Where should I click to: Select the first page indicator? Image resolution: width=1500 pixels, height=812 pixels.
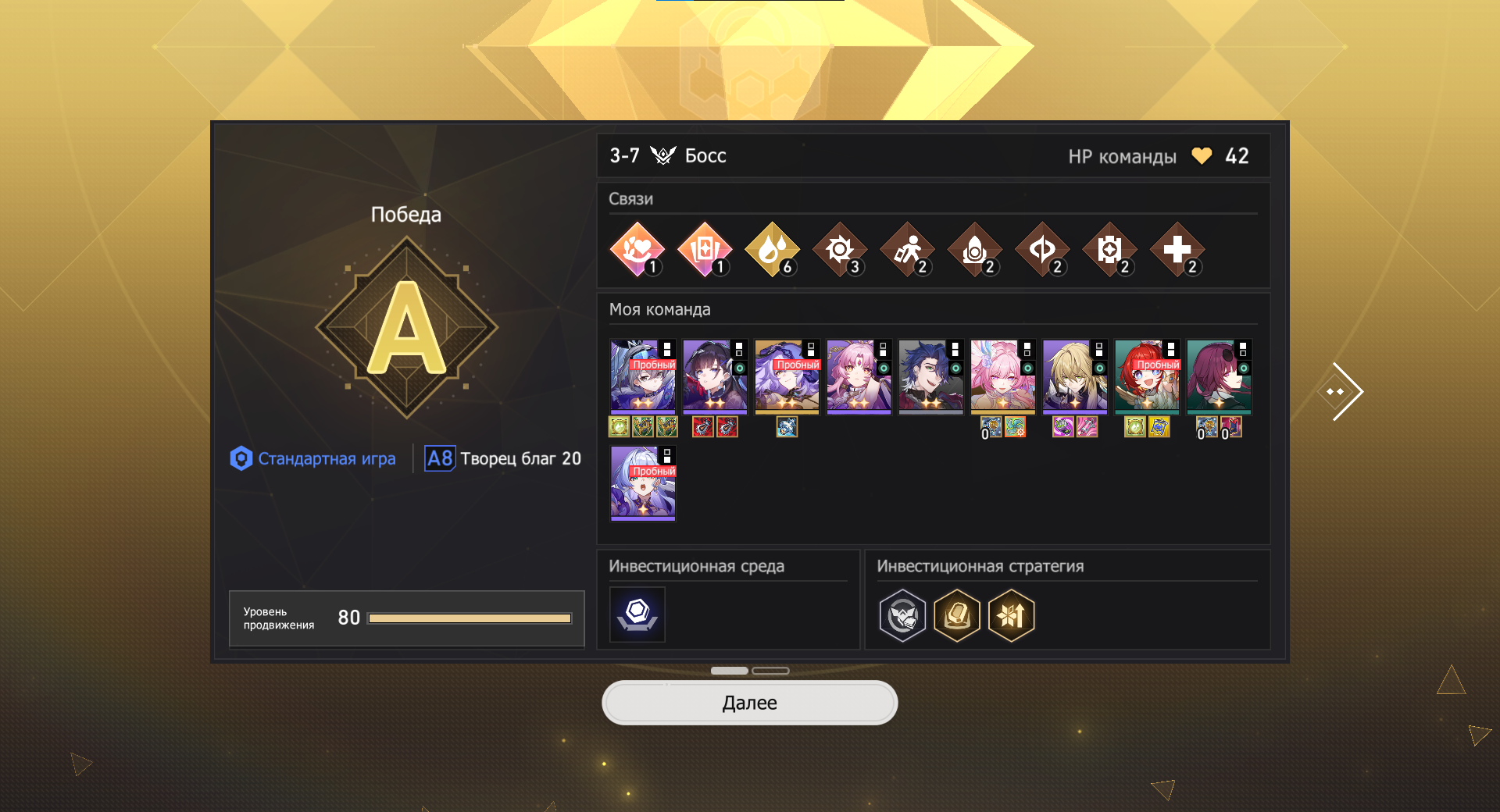click(x=730, y=671)
